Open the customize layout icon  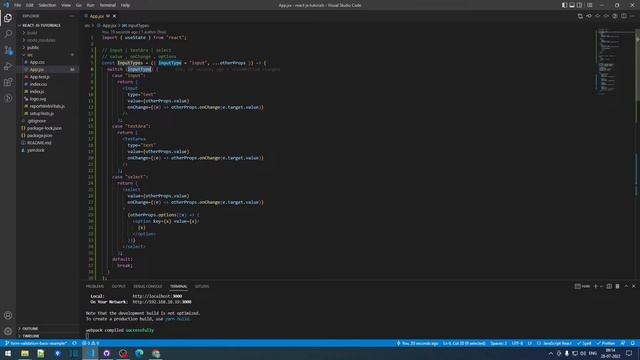tap(589, 5)
